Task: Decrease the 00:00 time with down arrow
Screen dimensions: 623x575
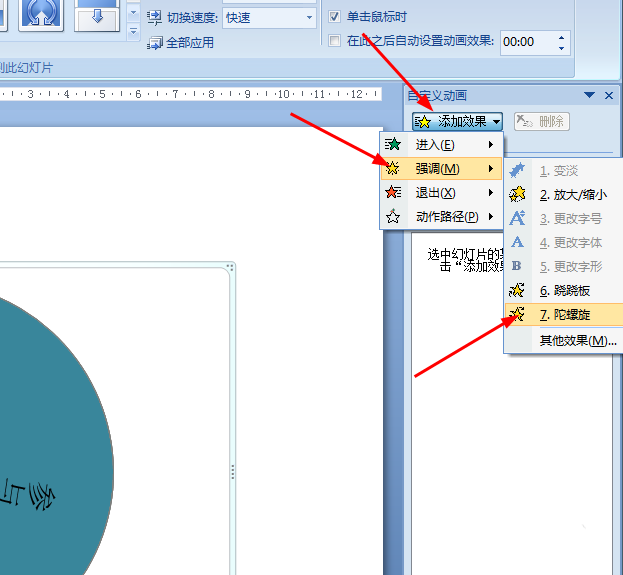Action: pos(561,48)
